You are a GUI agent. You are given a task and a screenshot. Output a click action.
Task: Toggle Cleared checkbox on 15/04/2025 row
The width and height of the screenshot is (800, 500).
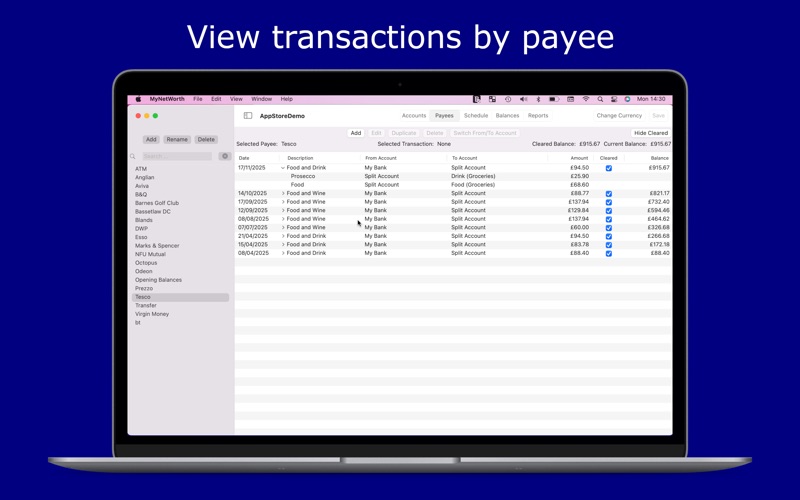click(x=609, y=245)
